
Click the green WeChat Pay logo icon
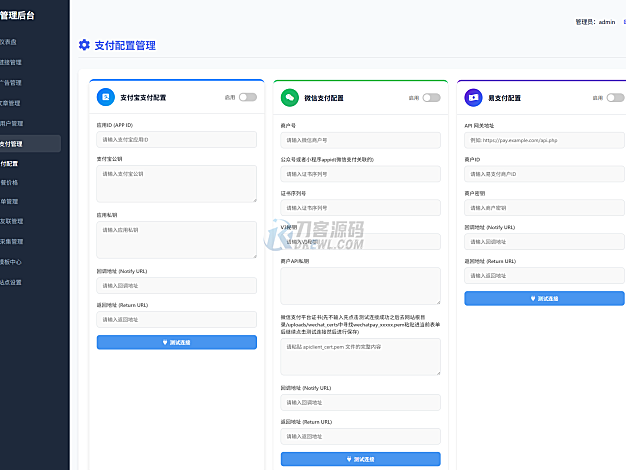[290, 97]
